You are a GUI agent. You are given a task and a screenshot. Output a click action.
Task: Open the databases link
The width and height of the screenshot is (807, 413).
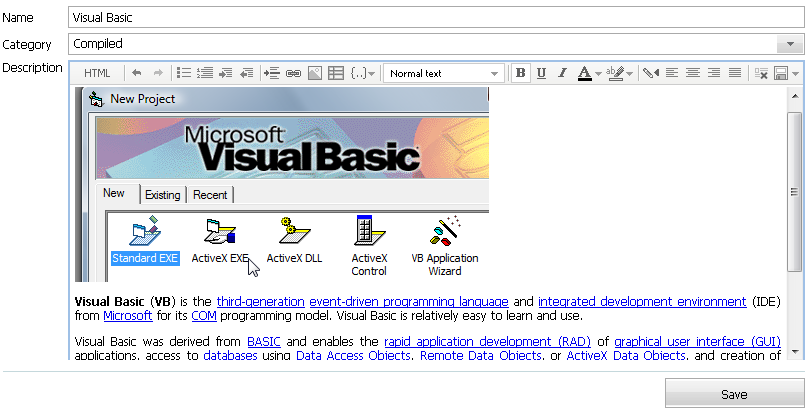[231, 355]
